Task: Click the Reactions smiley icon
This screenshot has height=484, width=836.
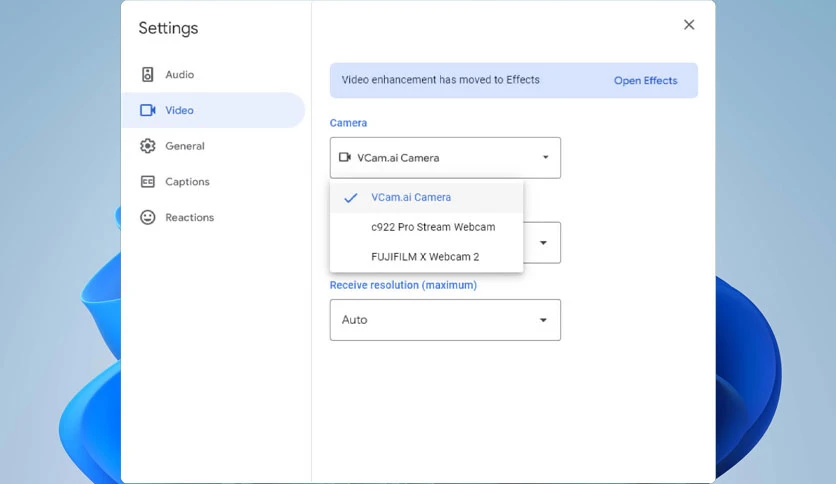Action: pyautogui.click(x=148, y=217)
